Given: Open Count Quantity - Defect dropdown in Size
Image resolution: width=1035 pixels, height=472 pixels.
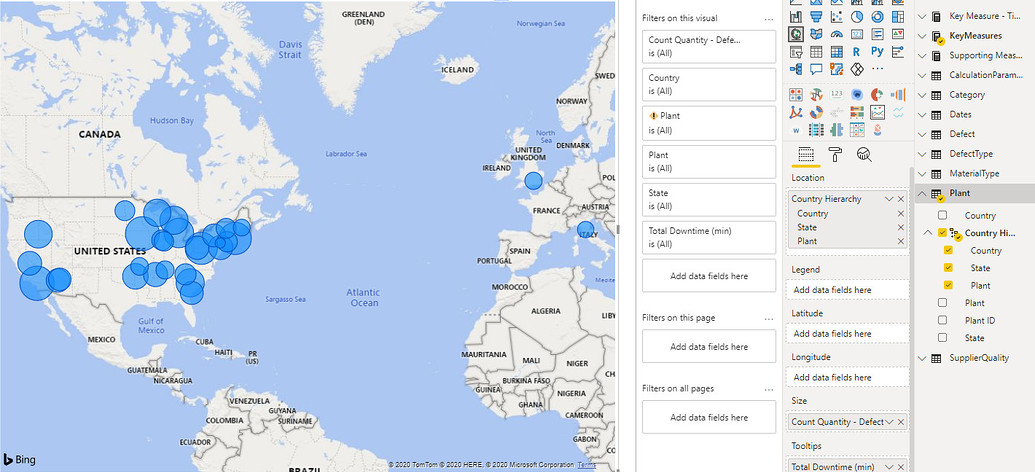Looking at the screenshot, I should [888, 422].
